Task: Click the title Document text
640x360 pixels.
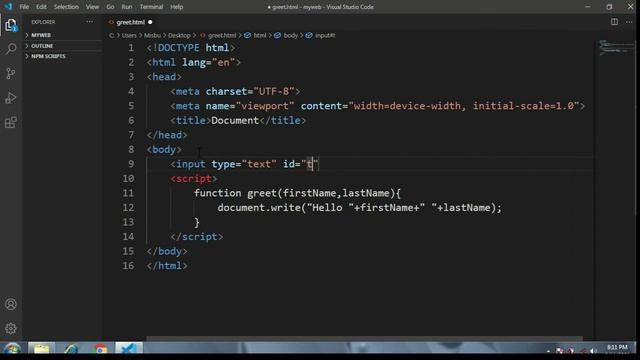Action: 235,121
